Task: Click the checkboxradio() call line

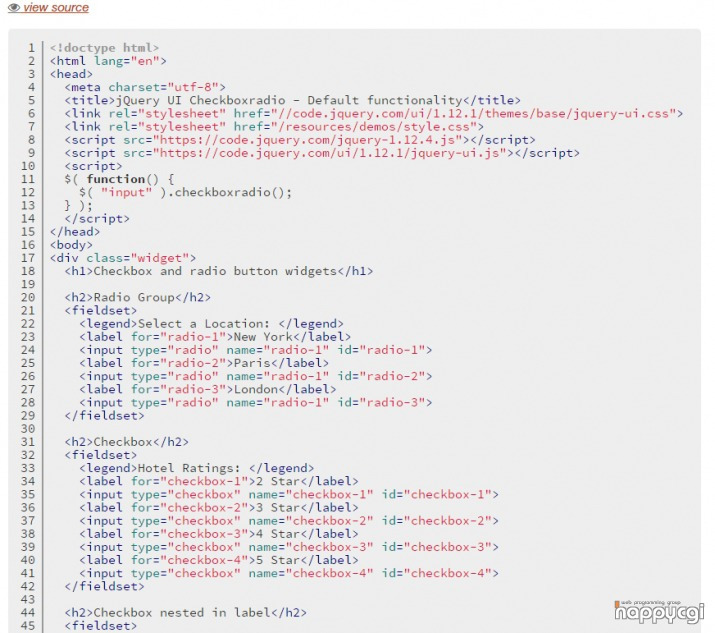Action: click(186, 192)
